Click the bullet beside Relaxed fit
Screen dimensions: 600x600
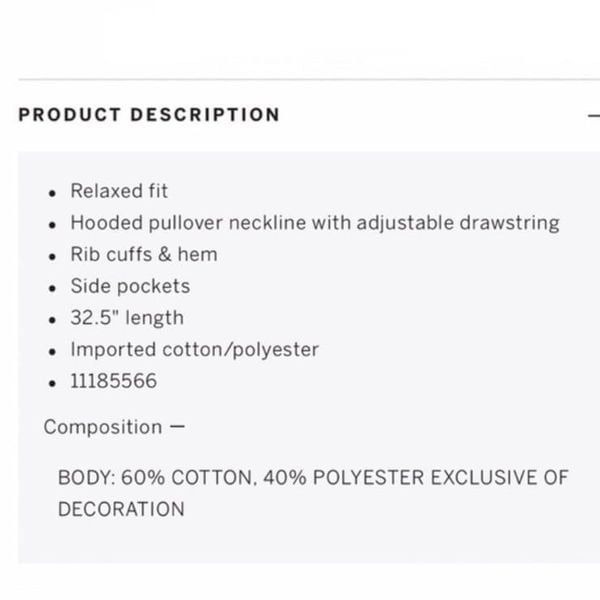coord(52,193)
